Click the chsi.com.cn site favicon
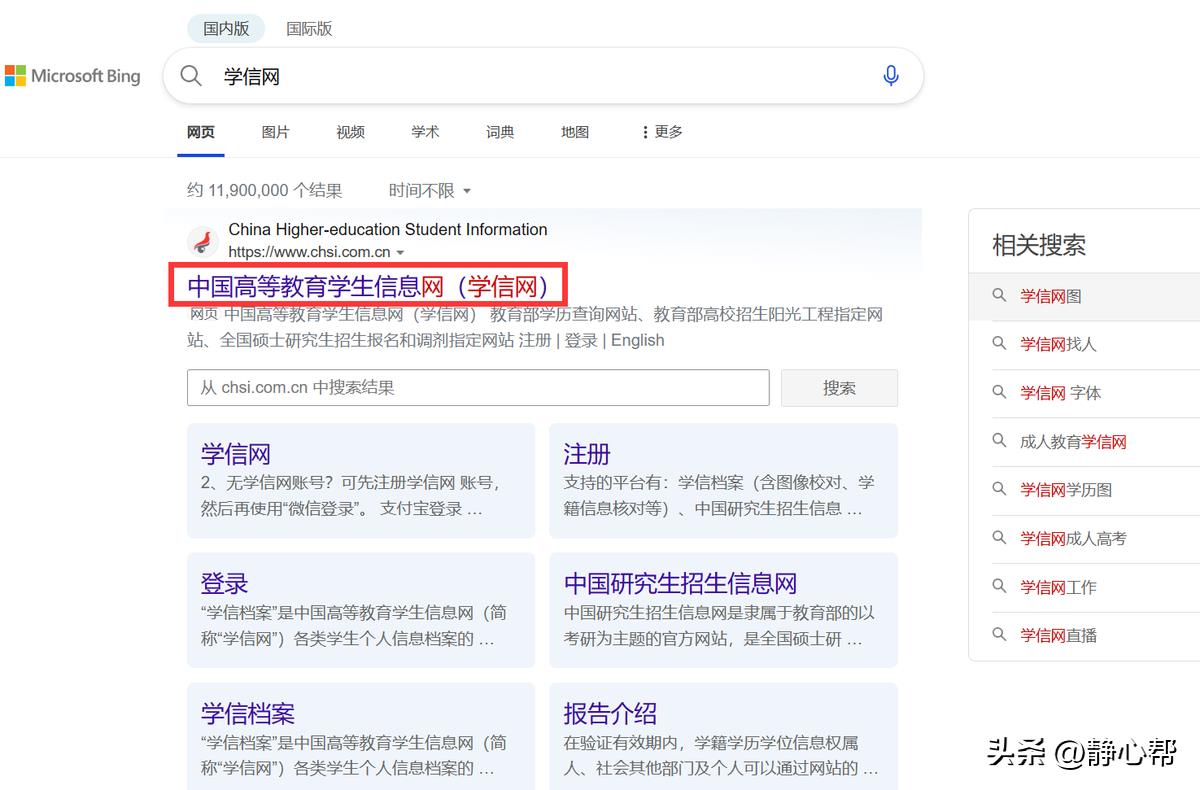The width and height of the screenshot is (1200, 790). (203, 241)
